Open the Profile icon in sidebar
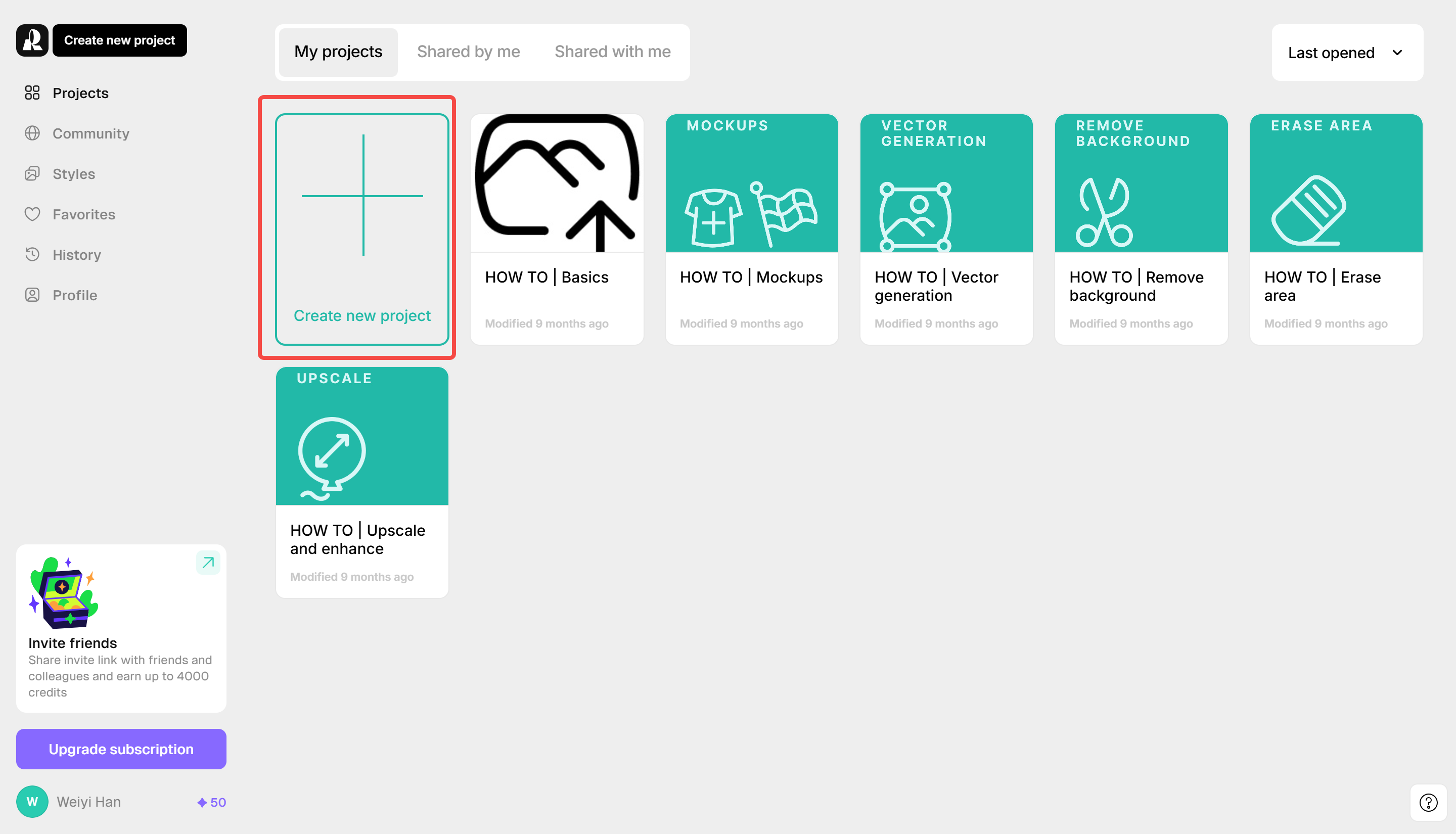1456x834 pixels. (x=32, y=295)
